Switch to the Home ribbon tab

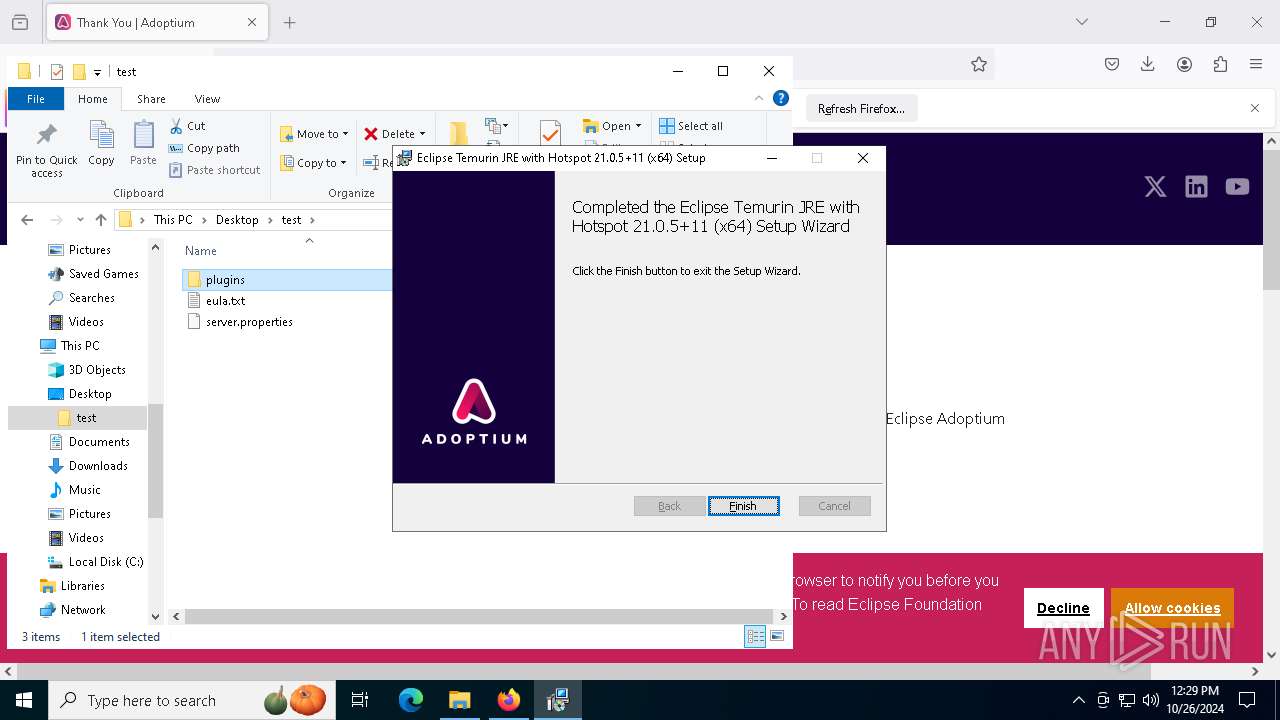pyautogui.click(x=93, y=99)
